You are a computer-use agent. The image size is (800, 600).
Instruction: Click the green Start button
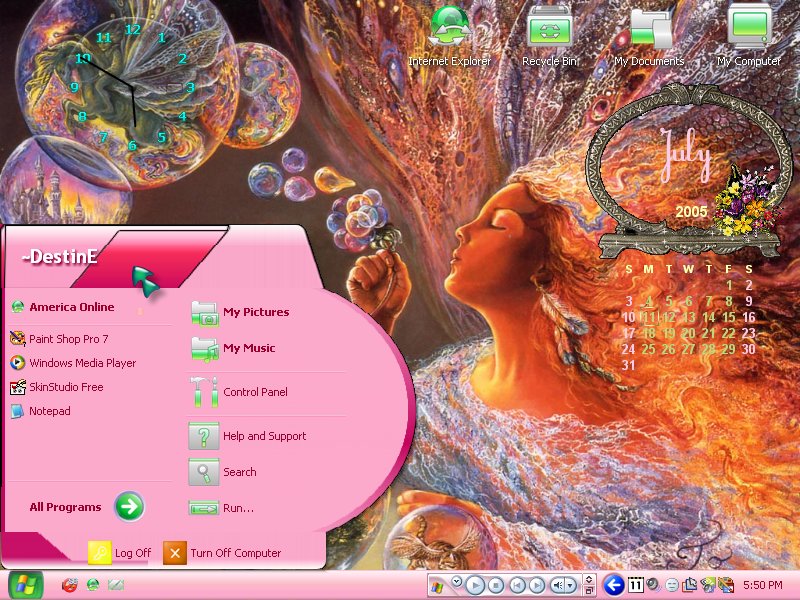pyautogui.click(x=26, y=585)
